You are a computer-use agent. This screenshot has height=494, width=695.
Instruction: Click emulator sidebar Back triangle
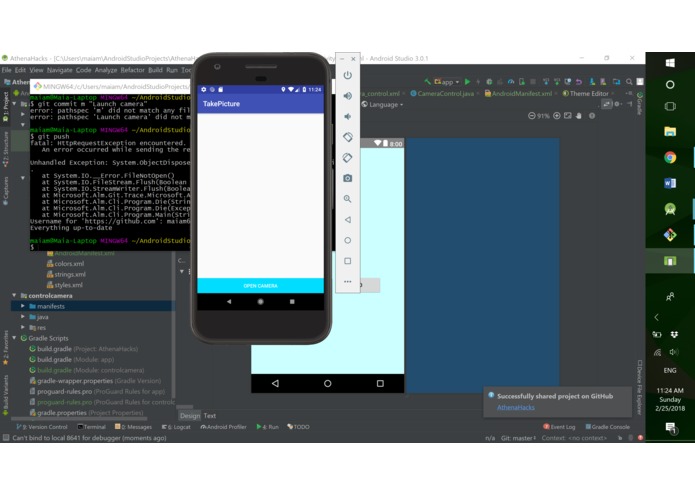(348, 220)
